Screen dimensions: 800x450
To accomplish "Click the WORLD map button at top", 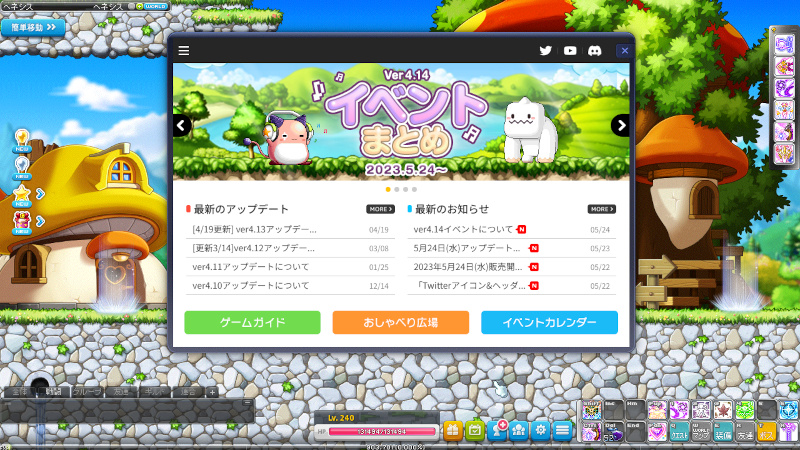I will 155,6.
